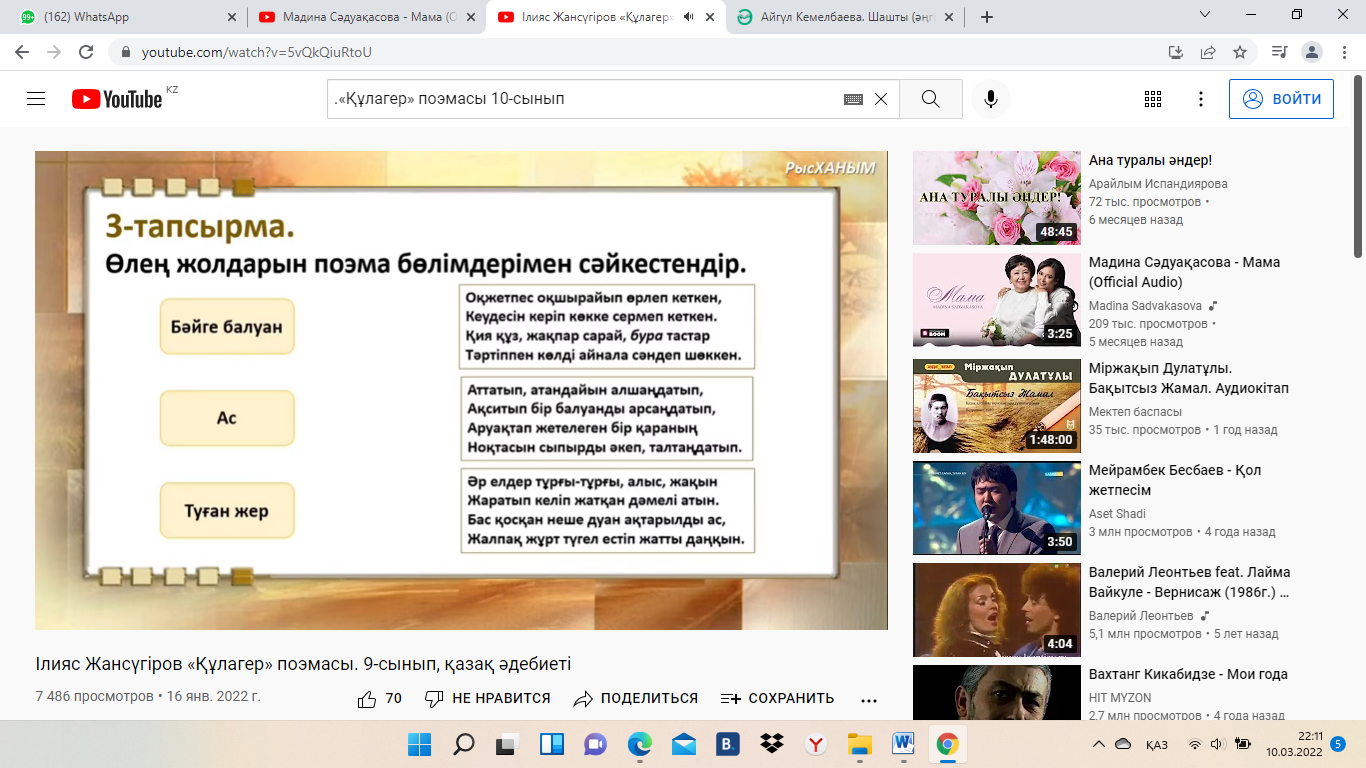Open Windows Widgets from the taskbar
The image size is (1366, 768).
(552, 744)
